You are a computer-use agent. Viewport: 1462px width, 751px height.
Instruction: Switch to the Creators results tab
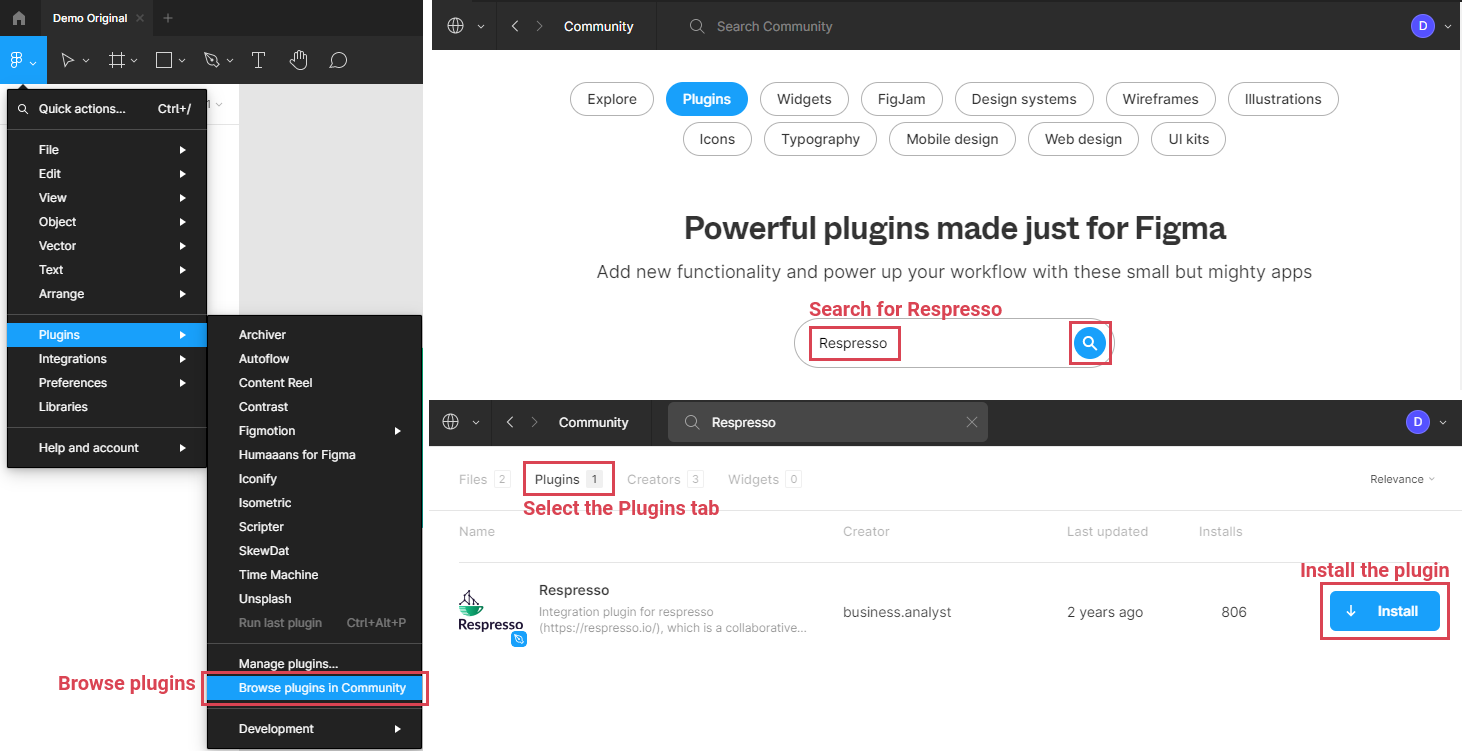(665, 479)
